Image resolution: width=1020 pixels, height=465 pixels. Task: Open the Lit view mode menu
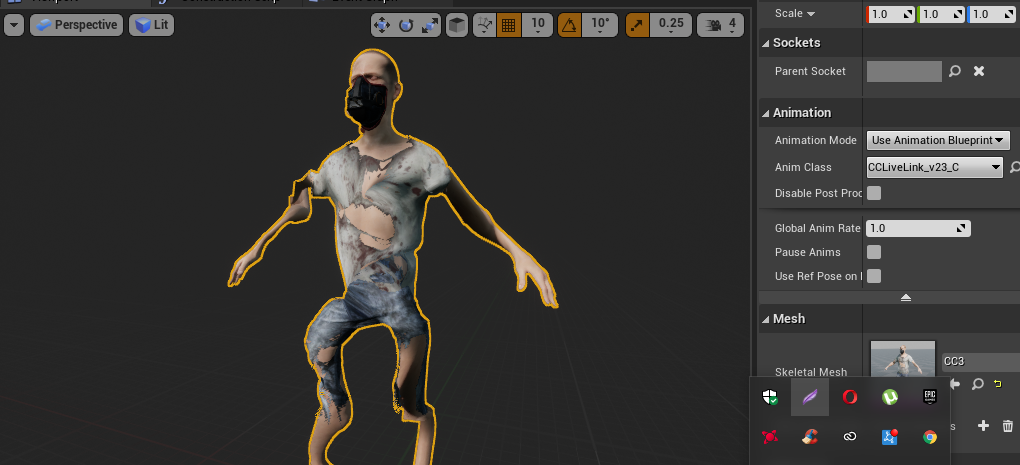[152, 24]
